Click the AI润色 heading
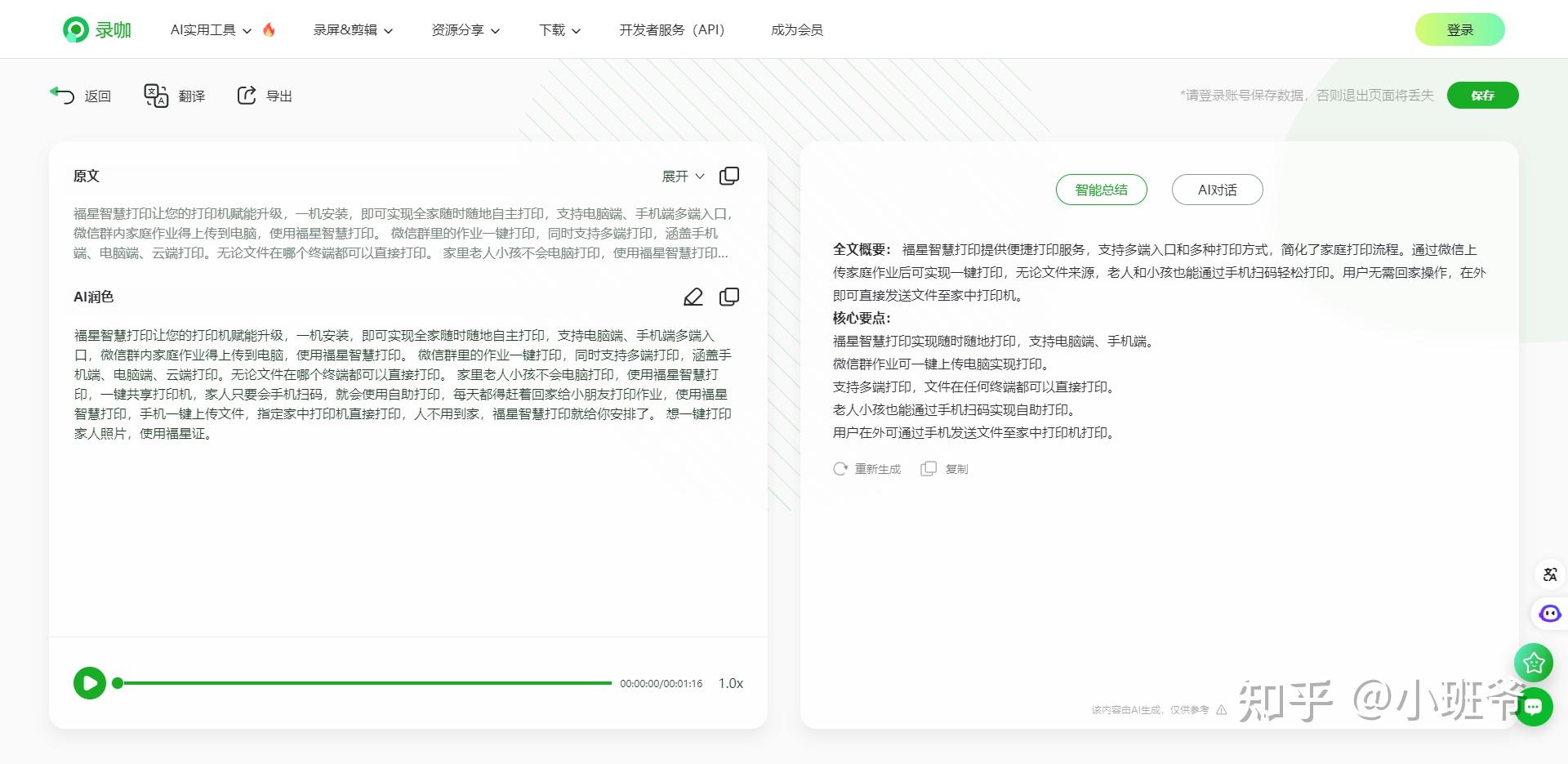Screen dimensions: 1568x764 pyautogui.click(x=93, y=297)
